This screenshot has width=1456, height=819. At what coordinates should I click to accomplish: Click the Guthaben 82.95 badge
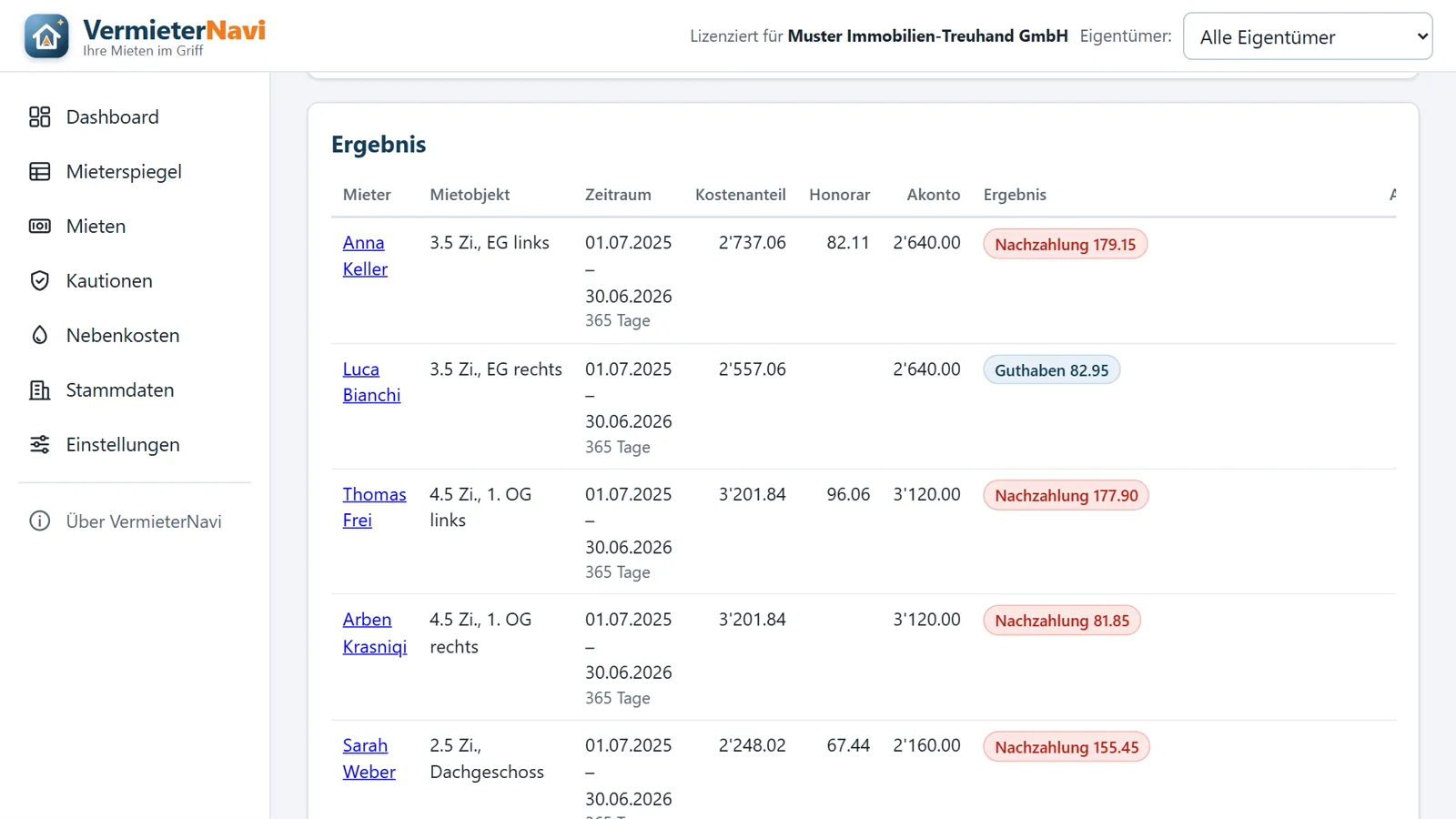1051,370
